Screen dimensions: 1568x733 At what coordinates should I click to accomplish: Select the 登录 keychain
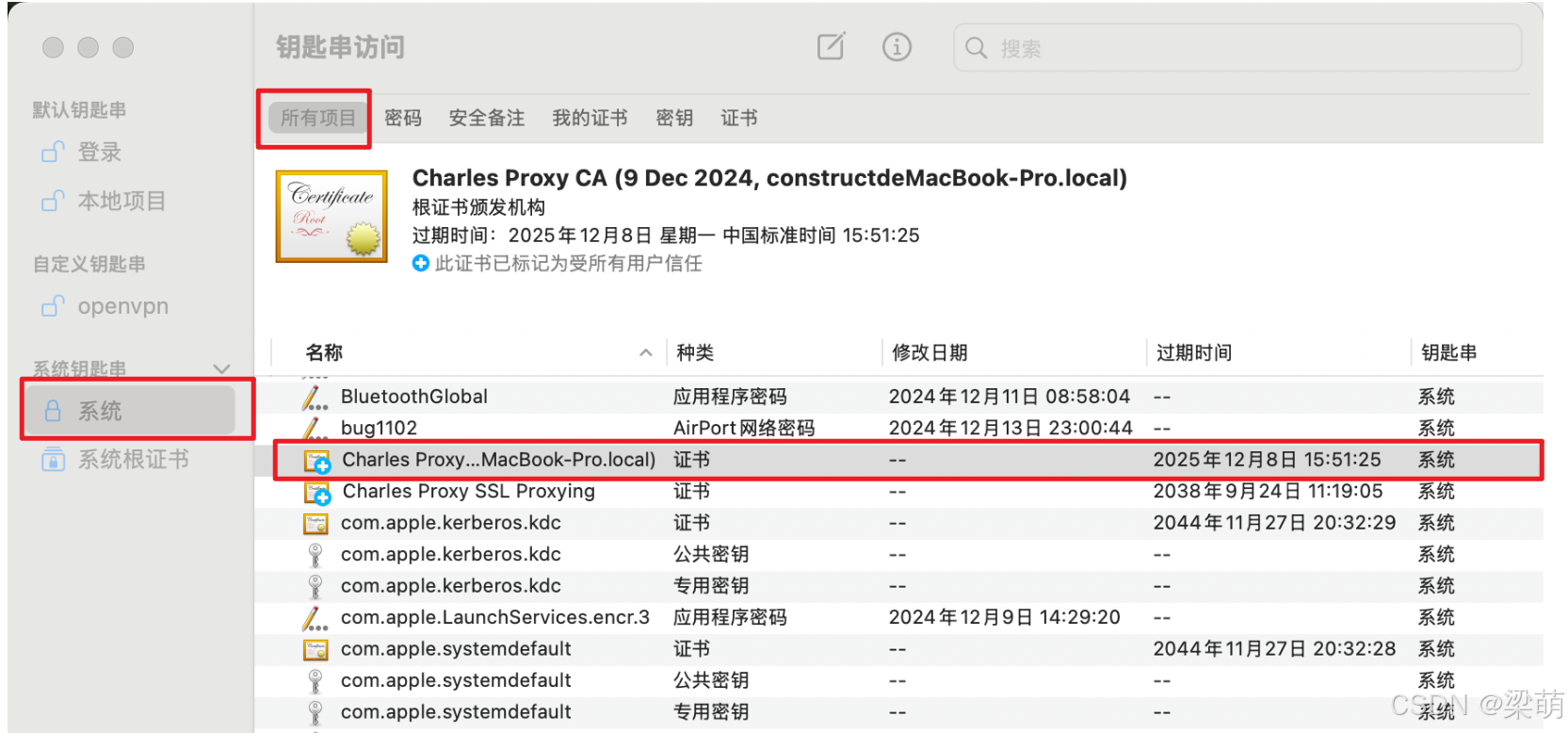coord(99,152)
